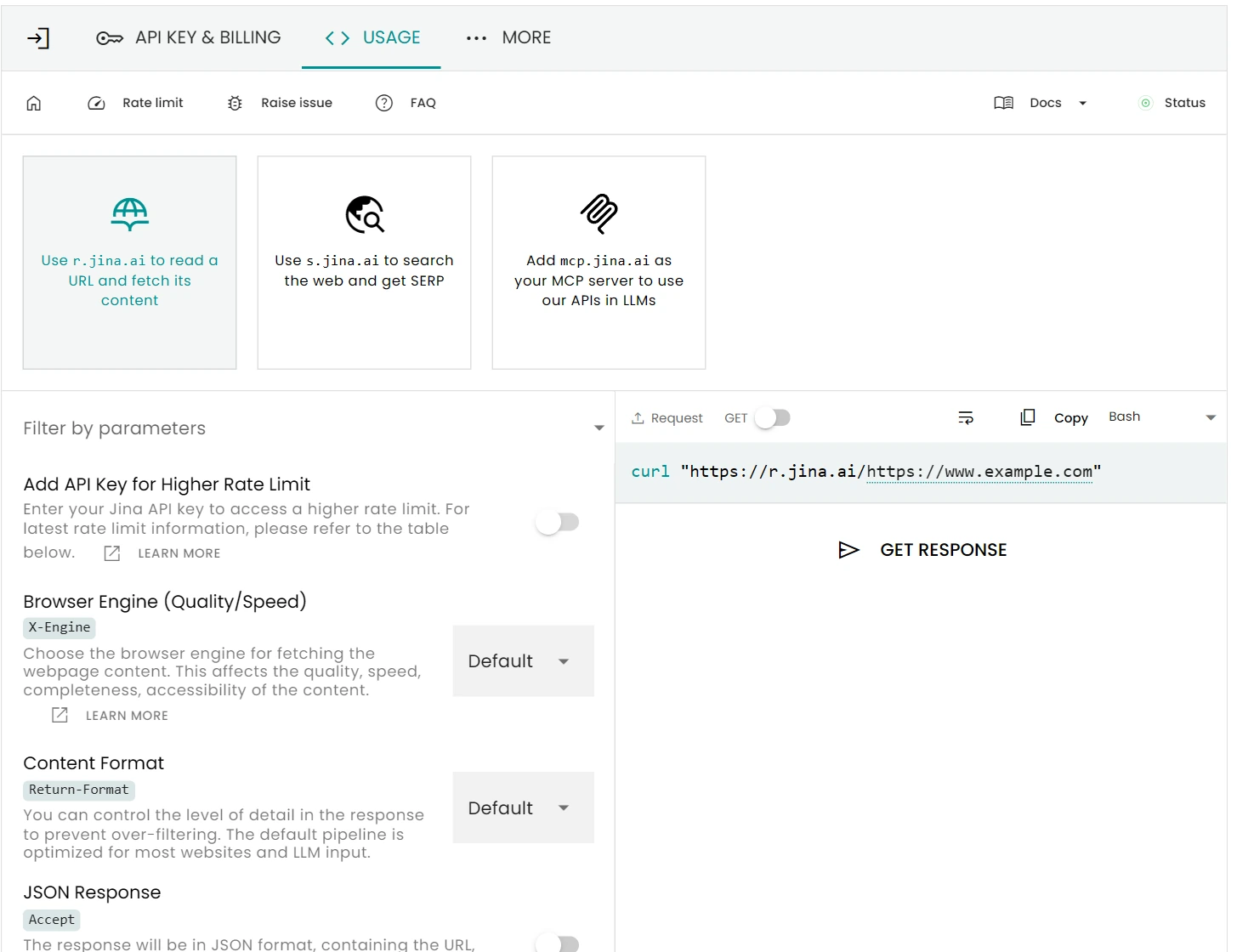Click the word-wrap icon above the code
1254x952 pixels.
click(966, 417)
